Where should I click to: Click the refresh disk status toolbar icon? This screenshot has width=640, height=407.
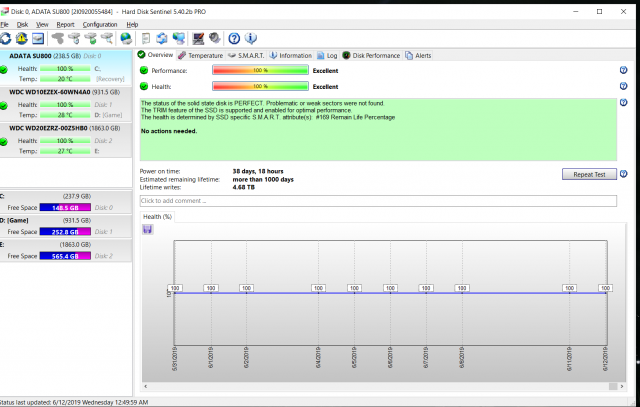[7, 38]
